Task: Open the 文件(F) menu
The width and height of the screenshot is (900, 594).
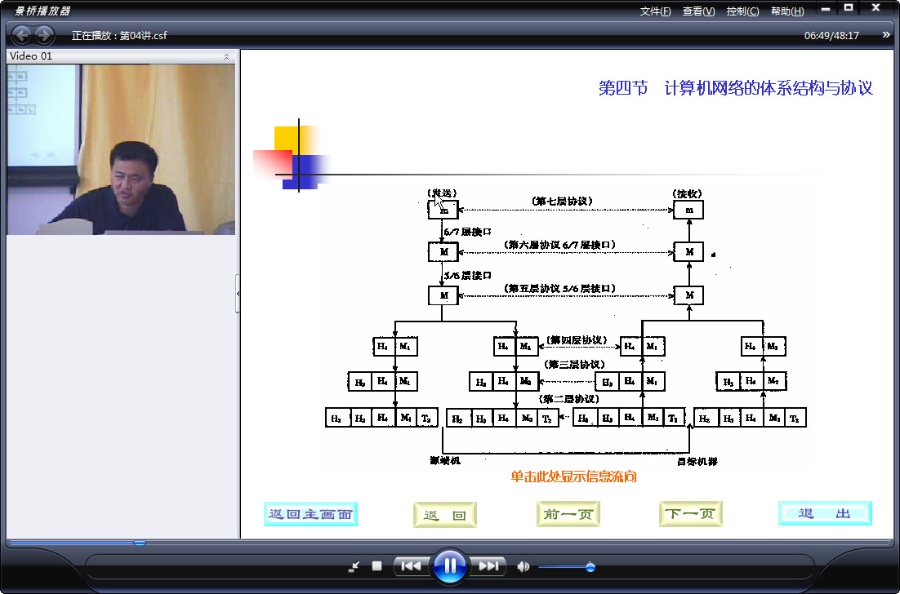Action: pyautogui.click(x=655, y=11)
